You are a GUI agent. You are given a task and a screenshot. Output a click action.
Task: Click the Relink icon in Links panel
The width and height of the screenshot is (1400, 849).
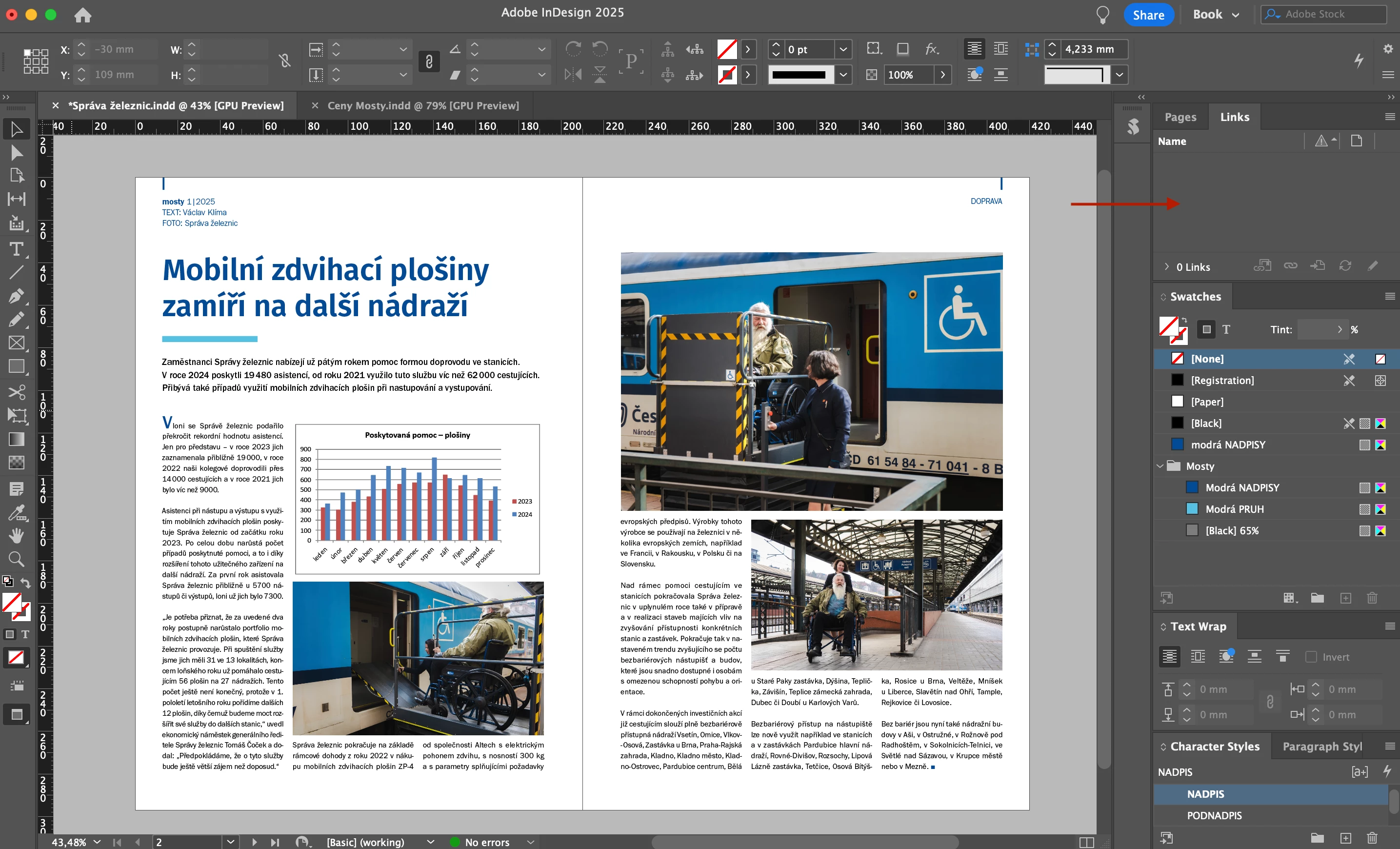[x=1290, y=266]
